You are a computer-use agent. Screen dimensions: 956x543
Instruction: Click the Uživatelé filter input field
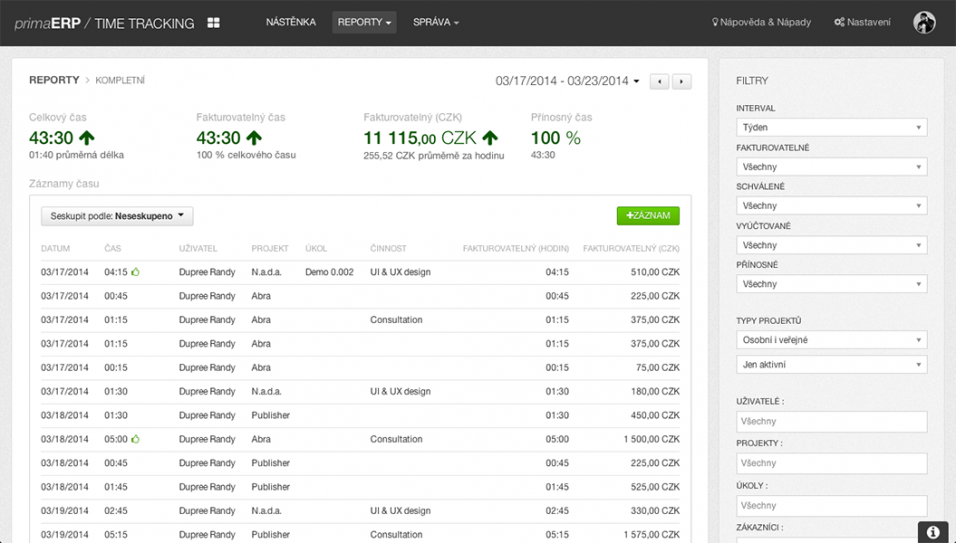point(831,422)
